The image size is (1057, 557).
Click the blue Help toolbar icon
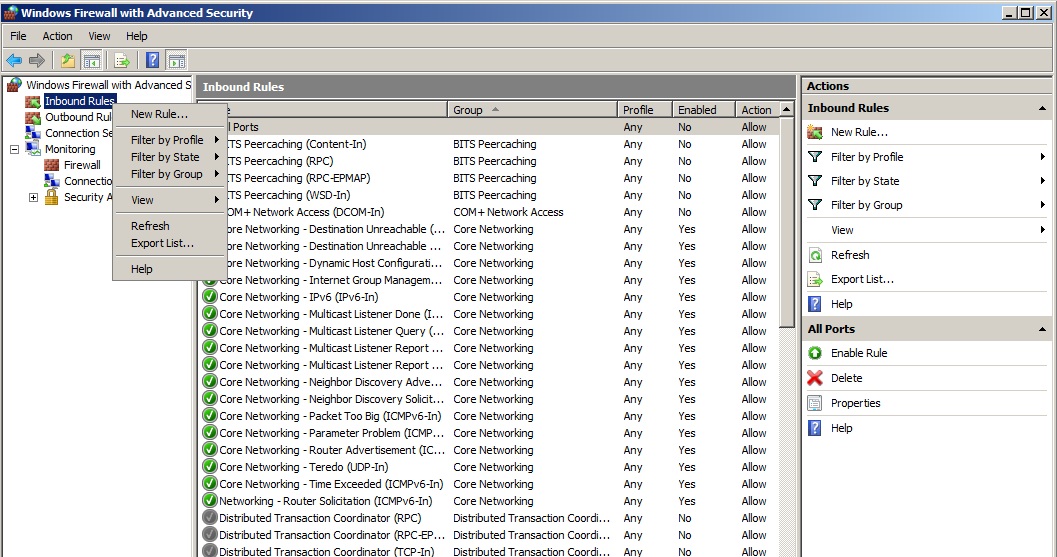(153, 61)
